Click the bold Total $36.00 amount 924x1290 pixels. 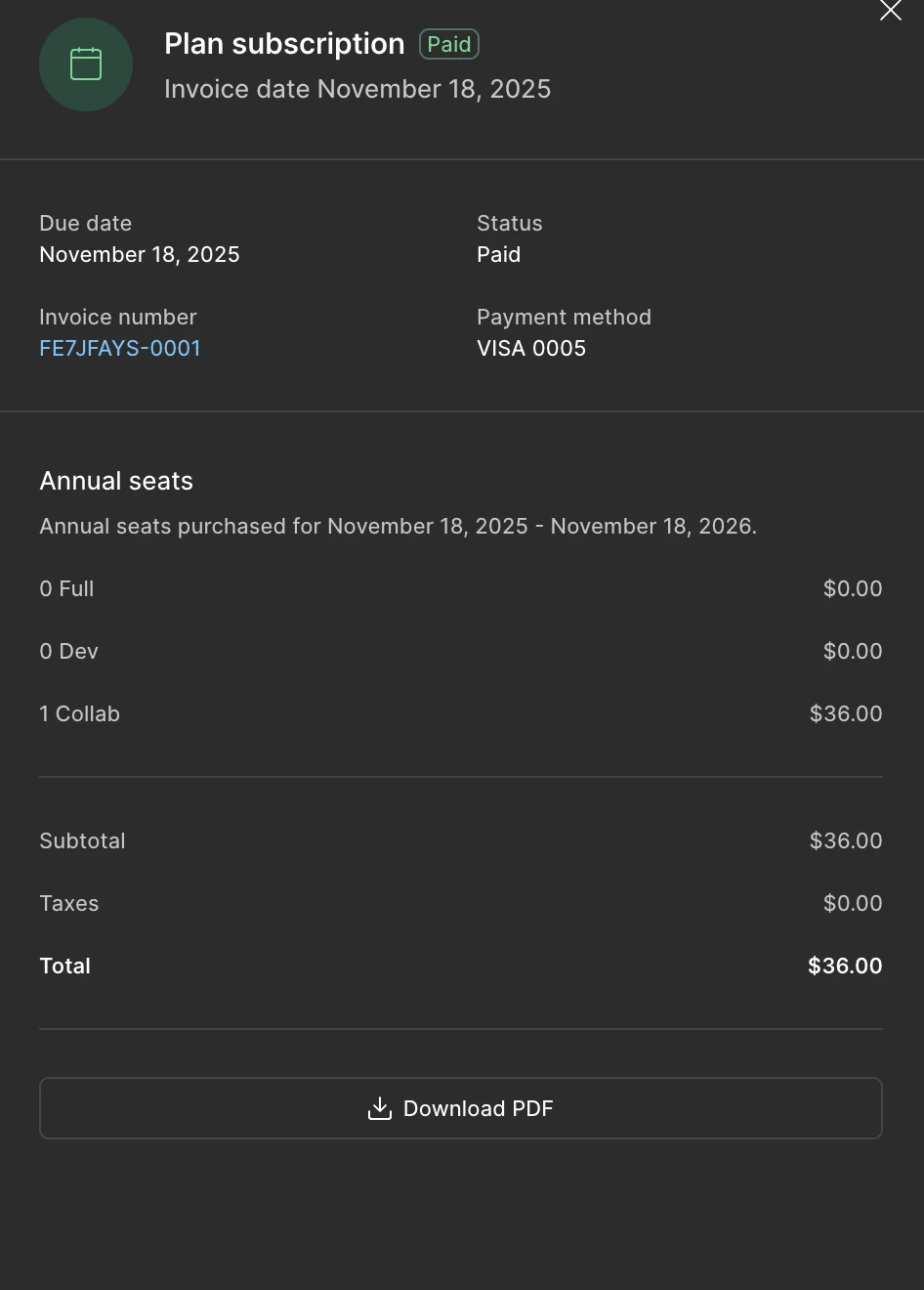(x=844, y=966)
